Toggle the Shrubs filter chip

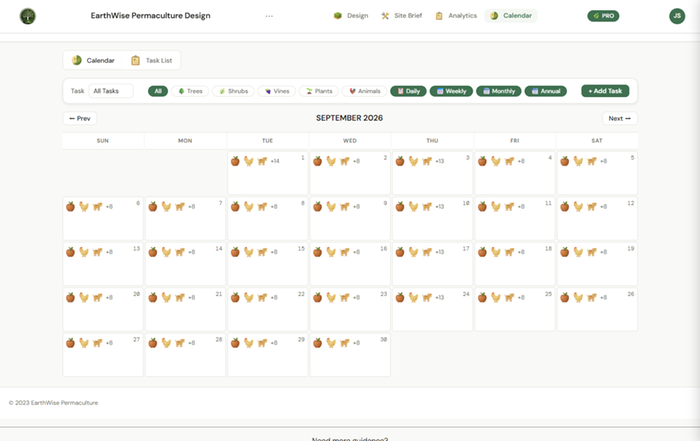point(233,91)
